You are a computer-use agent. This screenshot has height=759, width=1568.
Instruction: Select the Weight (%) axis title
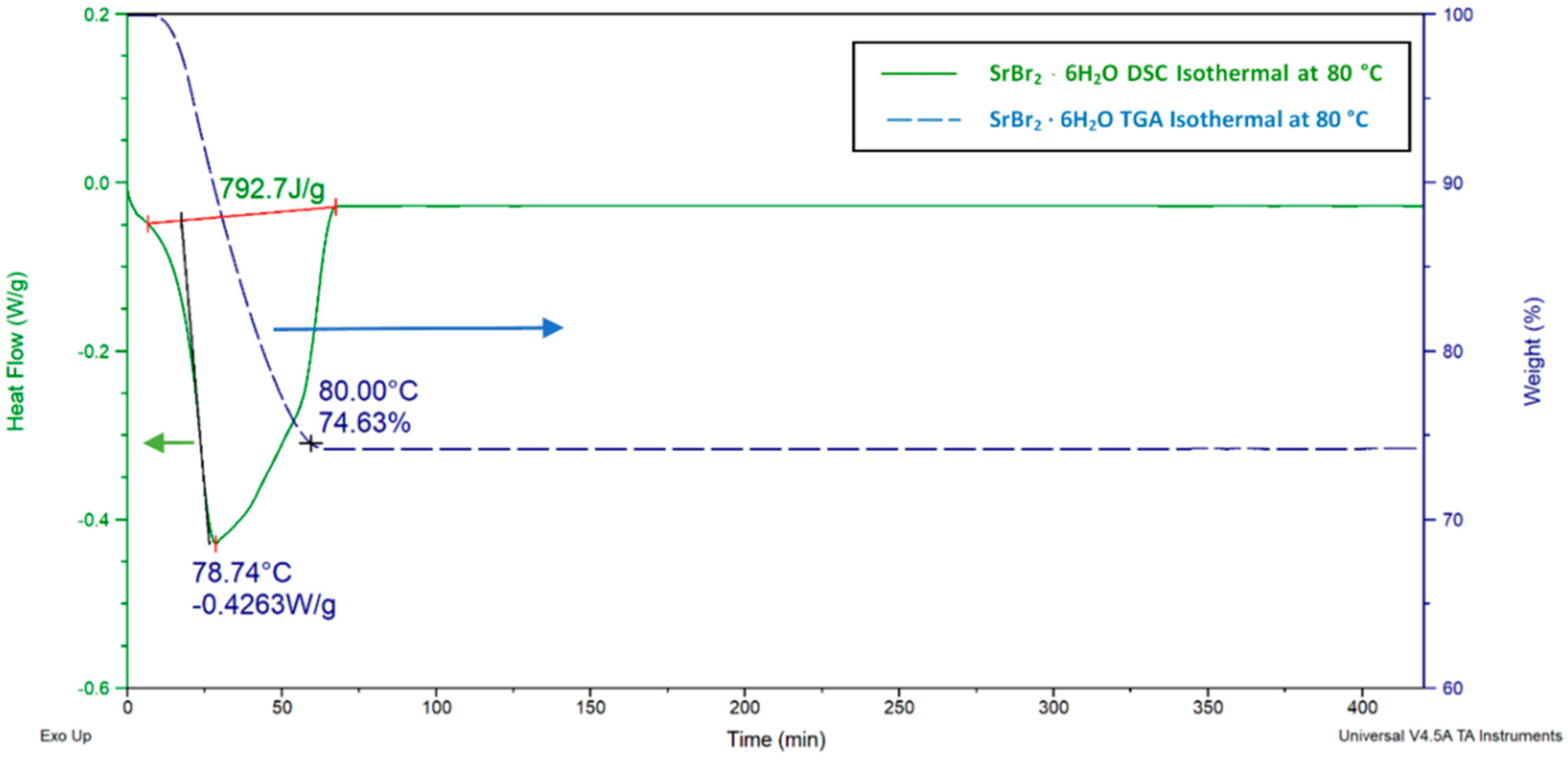1533,351
